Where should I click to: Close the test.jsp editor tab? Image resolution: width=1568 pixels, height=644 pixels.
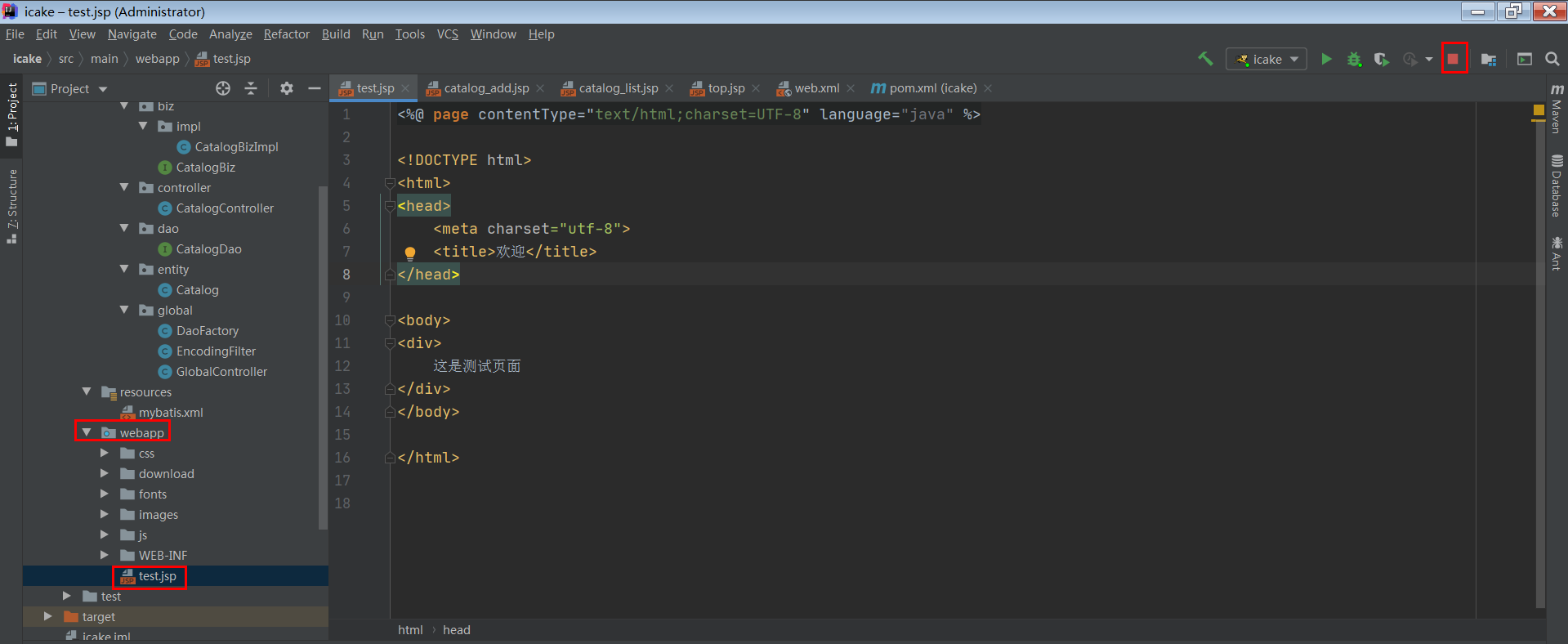pyautogui.click(x=405, y=88)
